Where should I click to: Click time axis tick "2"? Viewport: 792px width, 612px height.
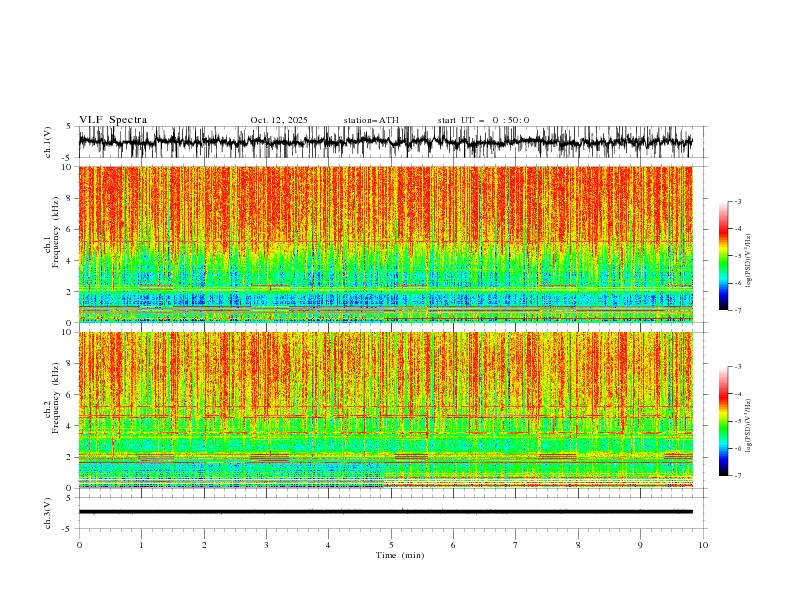tap(204, 545)
